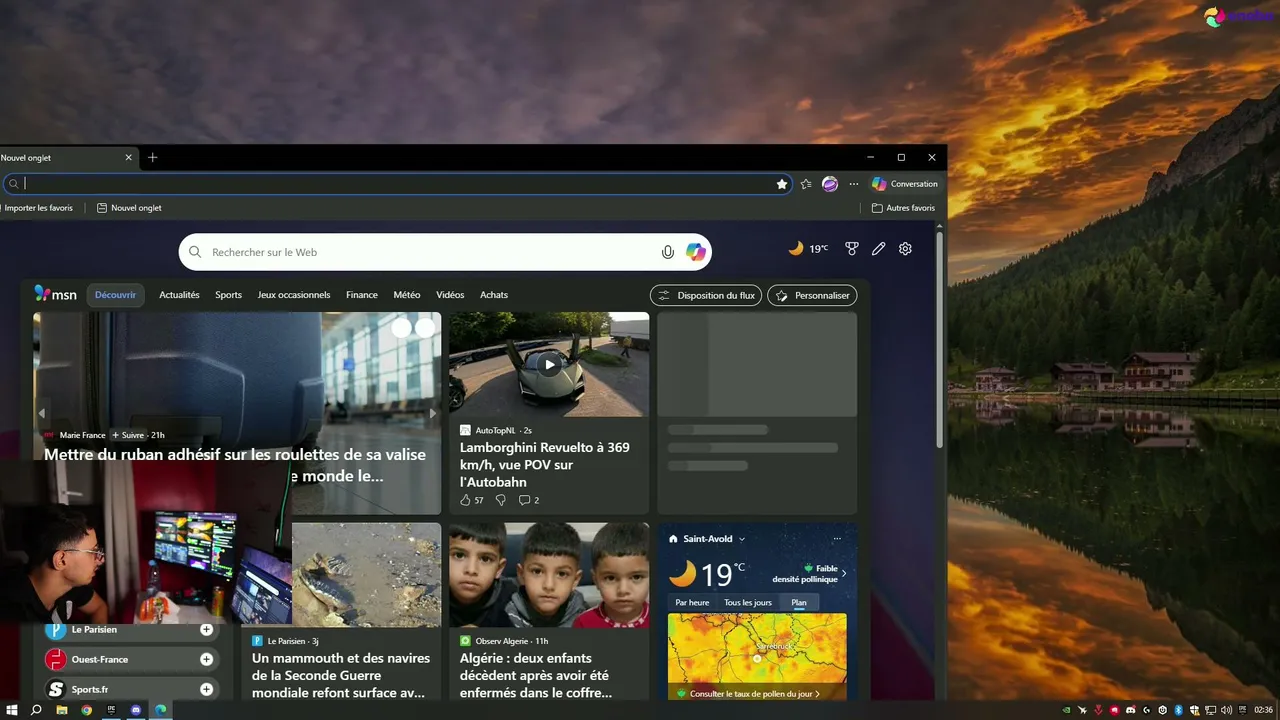The width and height of the screenshot is (1280, 720).
Task: Select the Tous les jours weather tab
Action: (x=748, y=603)
